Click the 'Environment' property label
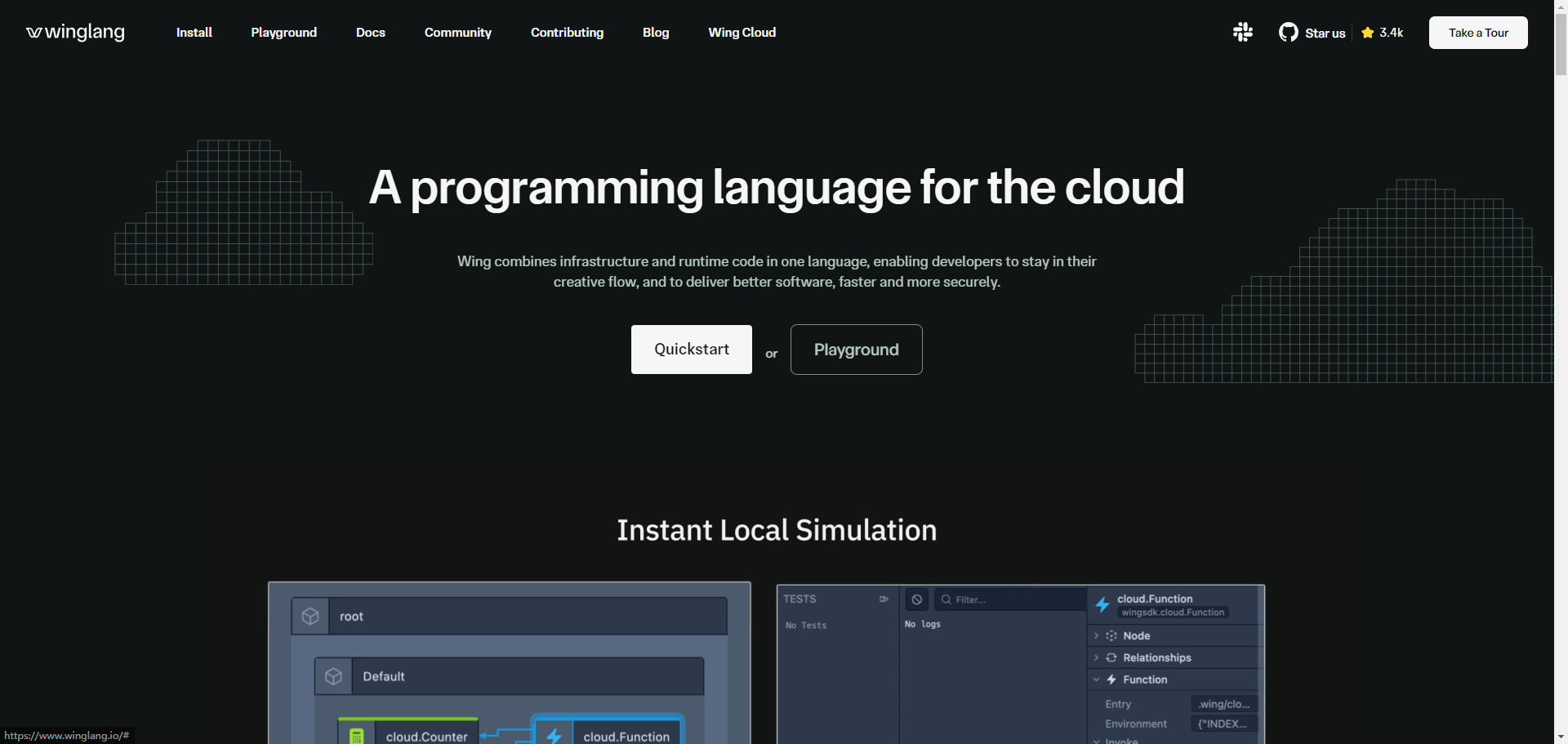The image size is (1568, 744). click(1136, 724)
